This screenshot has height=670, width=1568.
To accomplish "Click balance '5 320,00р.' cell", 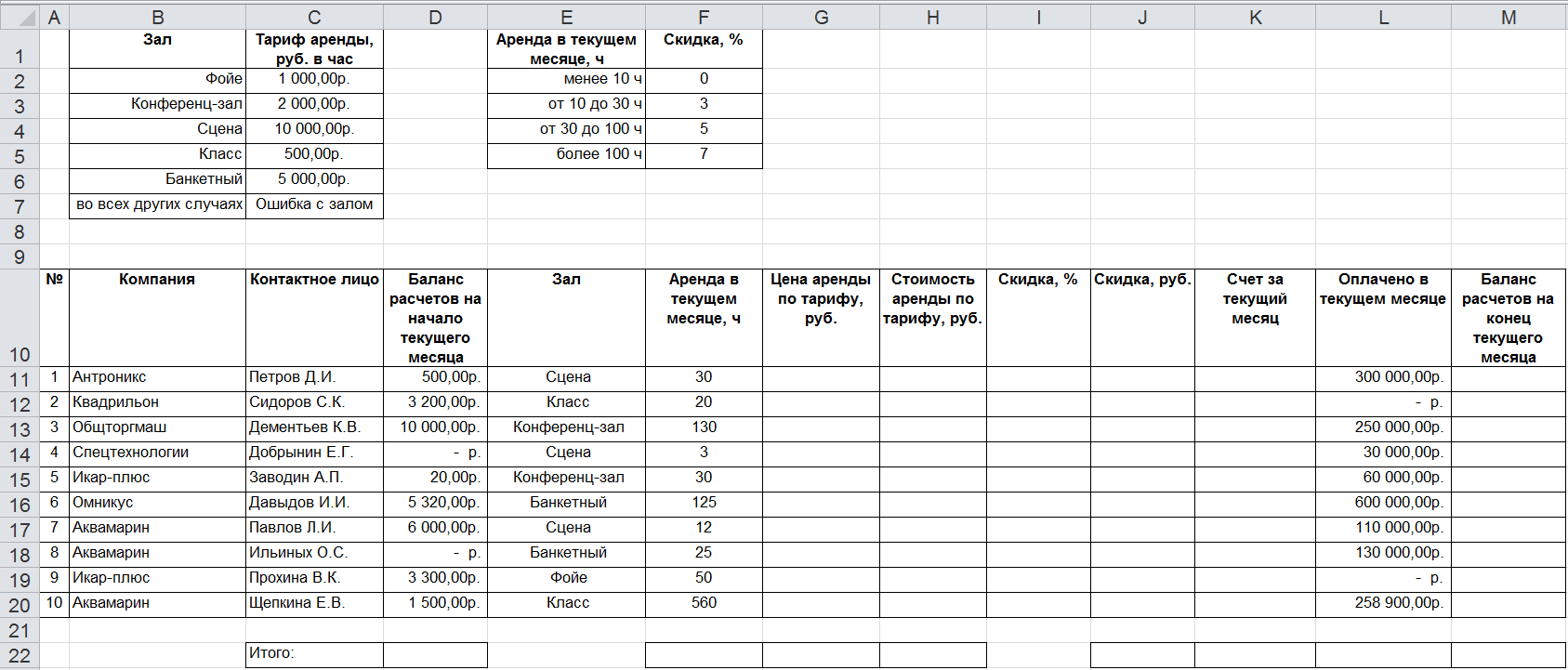I will pyautogui.click(x=435, y=504).
